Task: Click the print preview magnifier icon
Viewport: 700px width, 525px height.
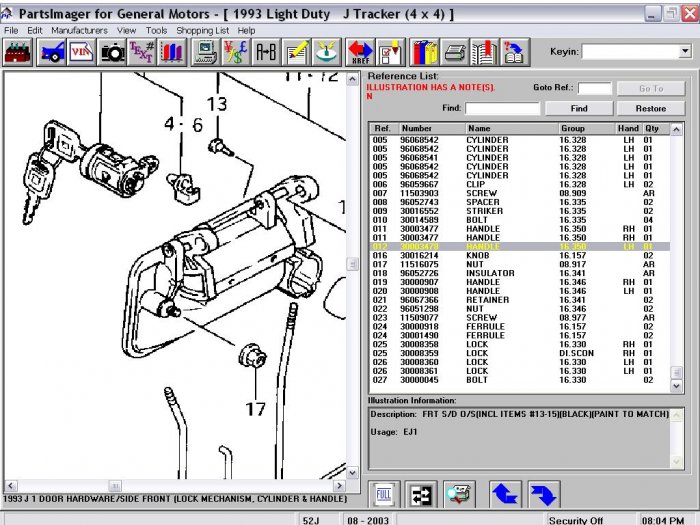Action: 459,495
